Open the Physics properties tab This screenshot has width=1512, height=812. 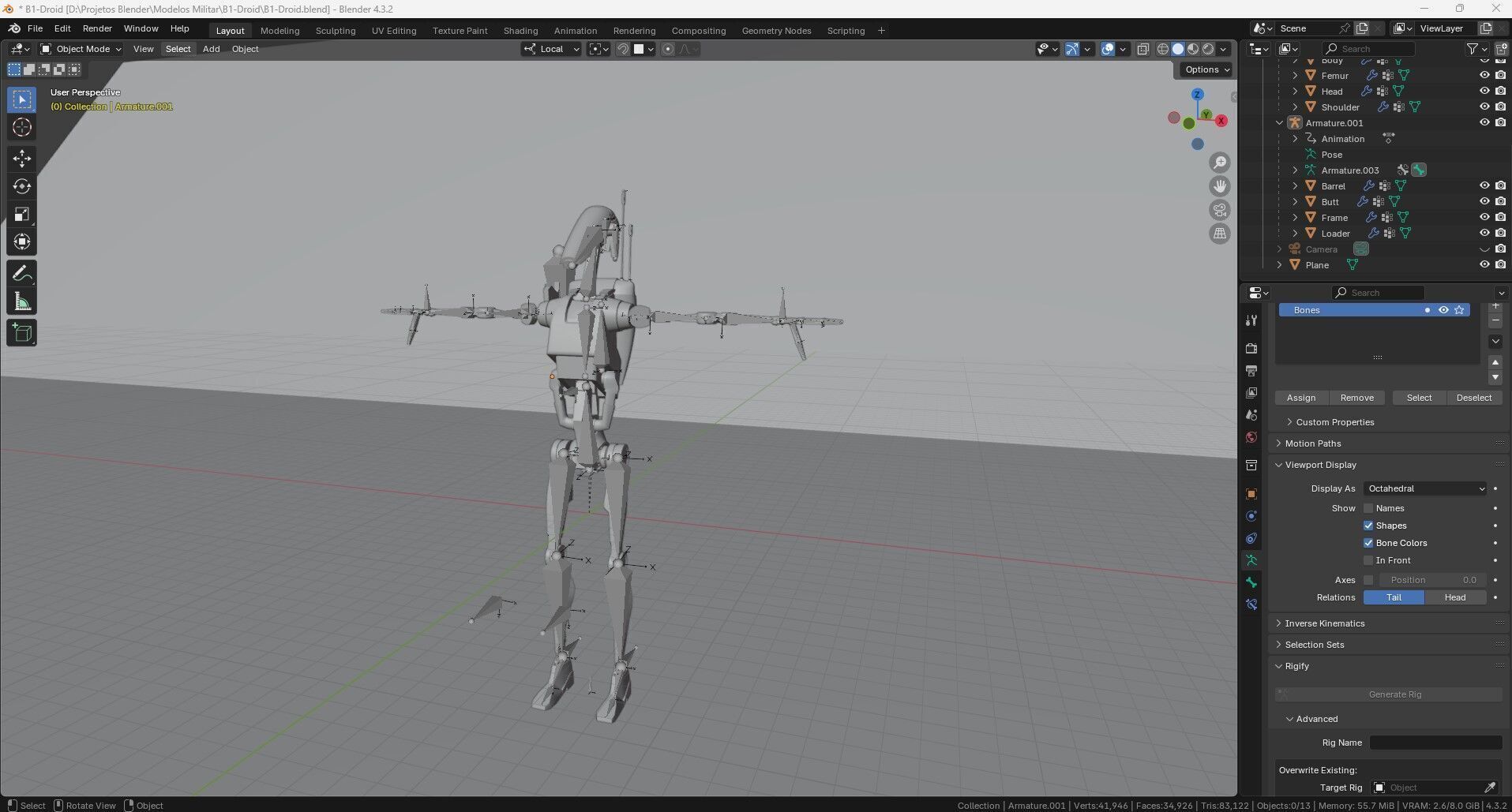coord(1251,516)
